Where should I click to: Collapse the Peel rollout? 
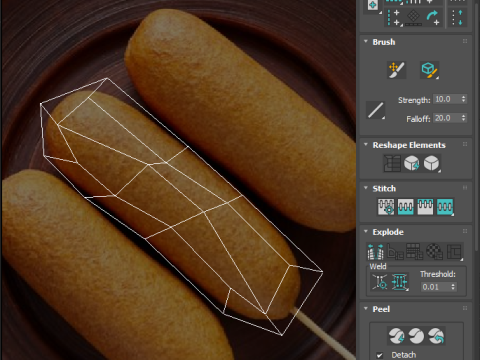click(x=366, y=309)
